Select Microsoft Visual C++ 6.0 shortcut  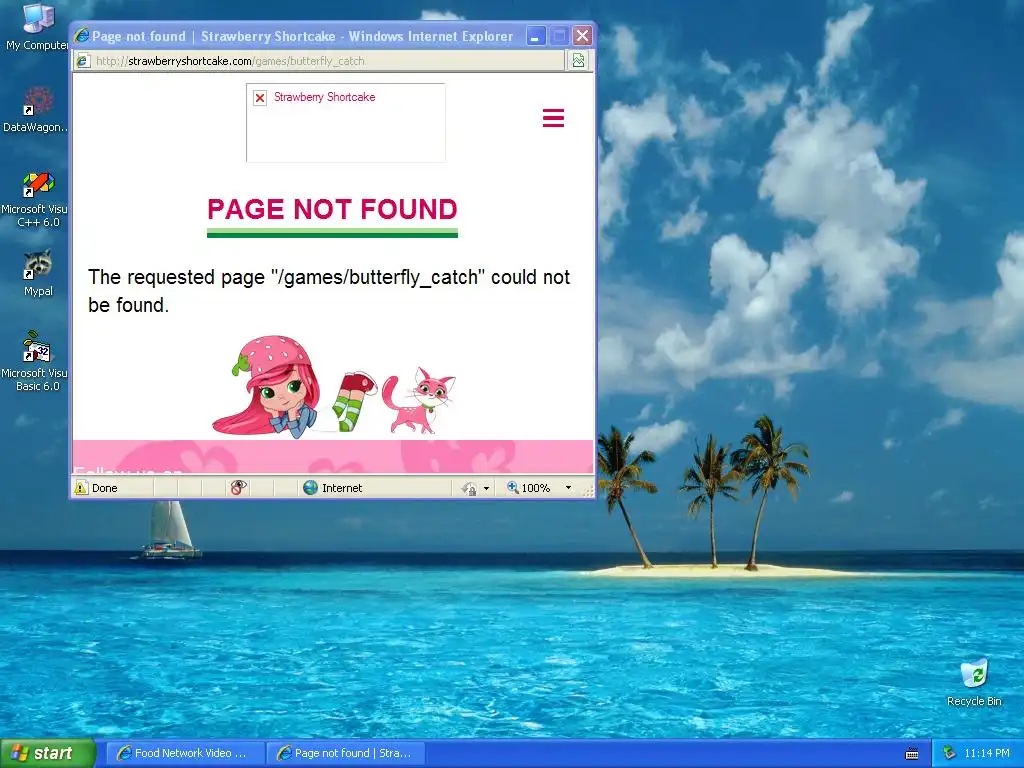point(35,199)
